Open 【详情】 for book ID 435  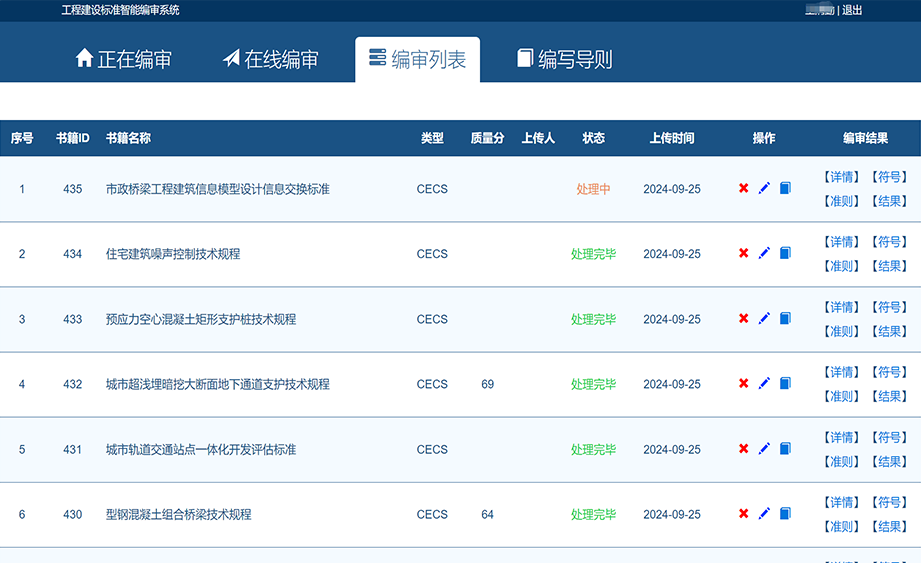pyautogui.click(x=840, y=177)
